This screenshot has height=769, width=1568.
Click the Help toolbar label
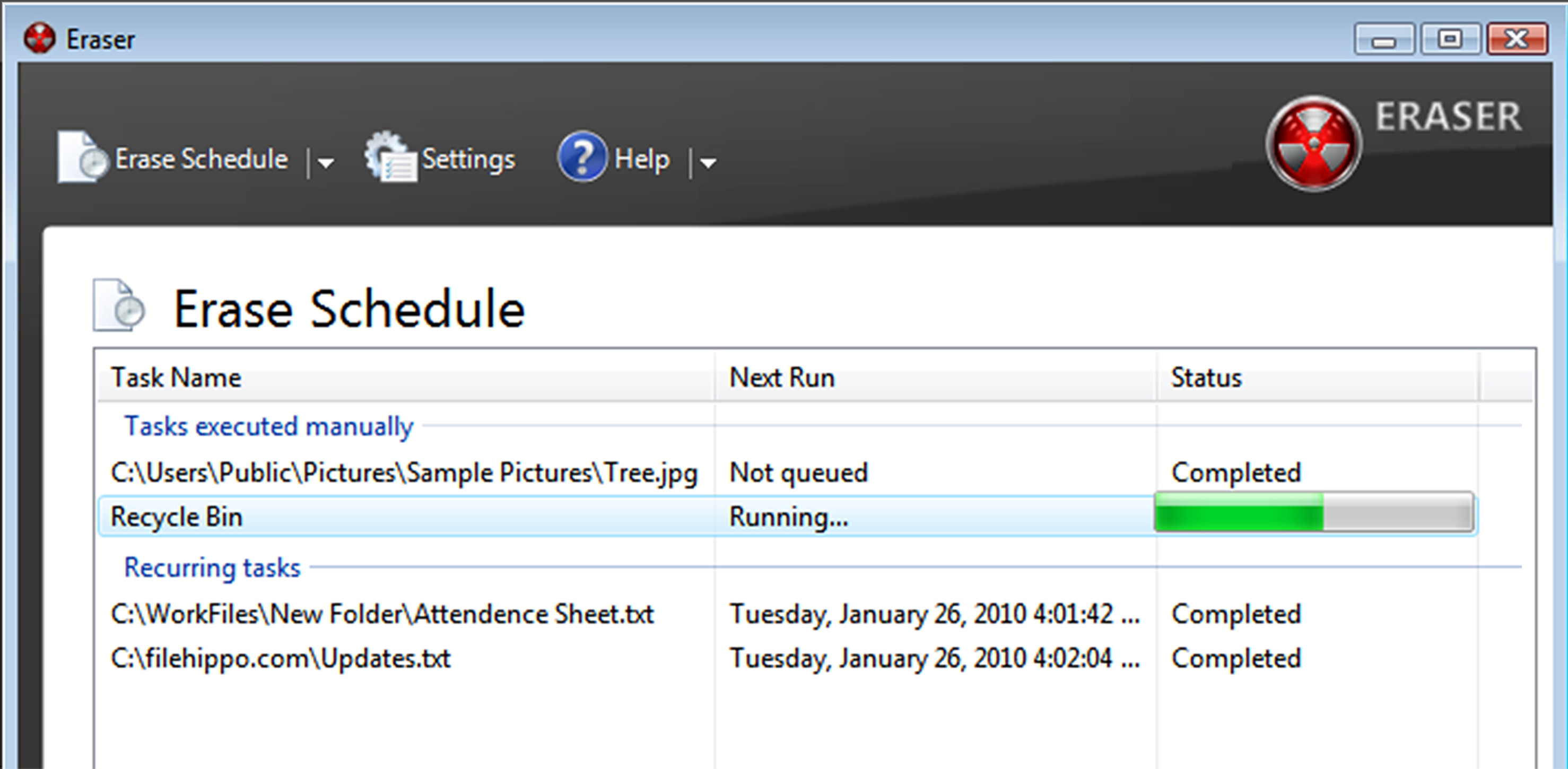coord(641,160)
